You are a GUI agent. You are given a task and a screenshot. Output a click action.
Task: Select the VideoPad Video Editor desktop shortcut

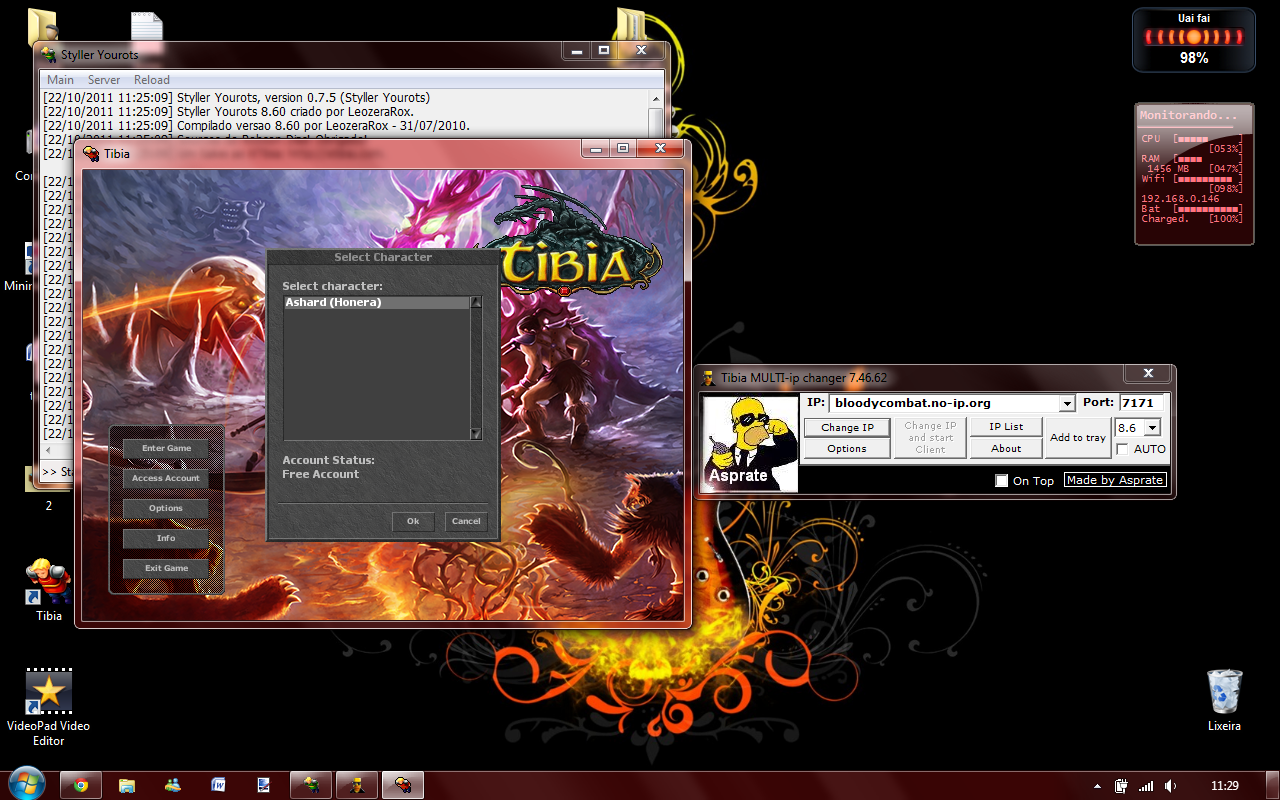coord(48,708)
